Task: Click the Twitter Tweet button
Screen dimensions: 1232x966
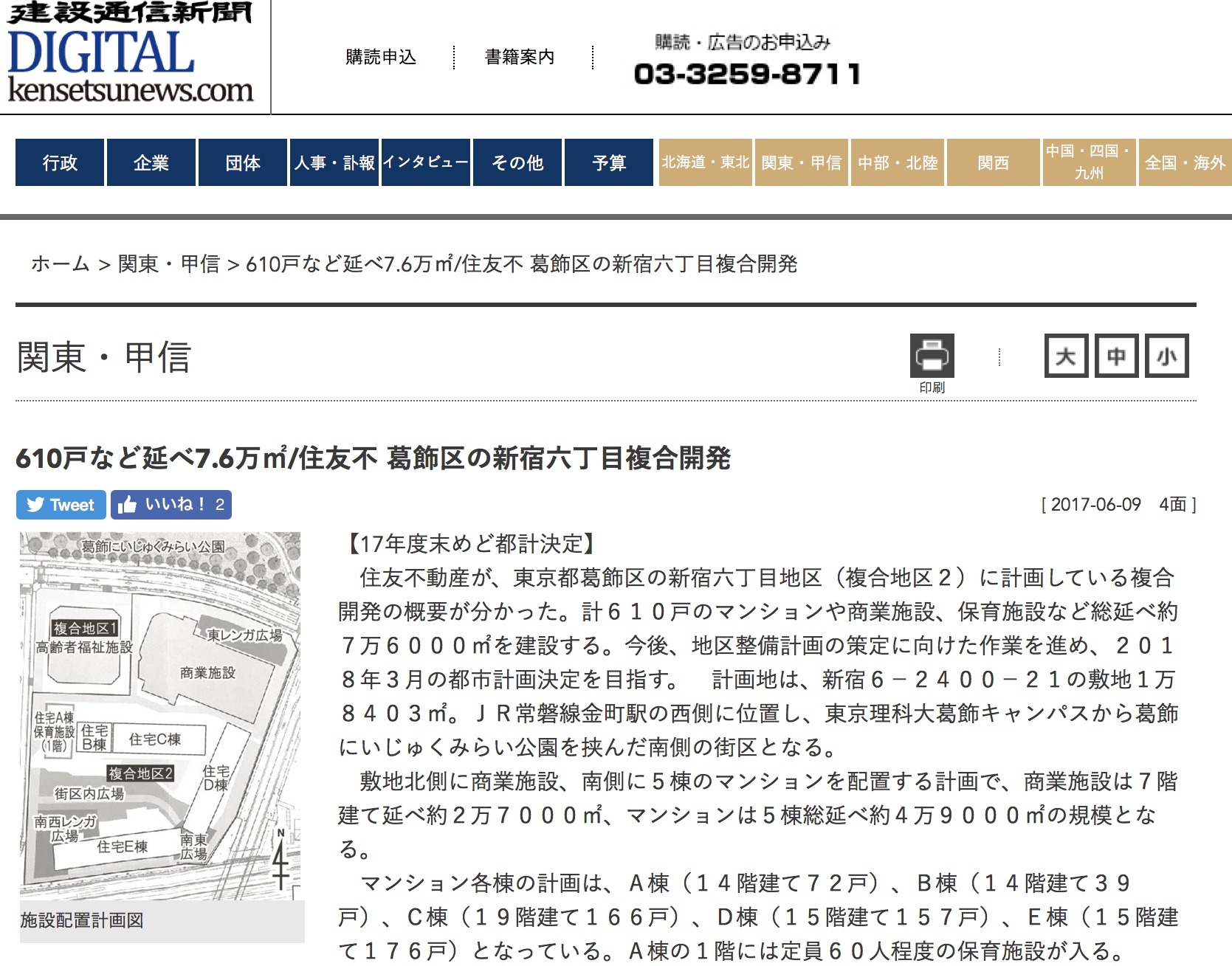Action: tap(61, 505)
